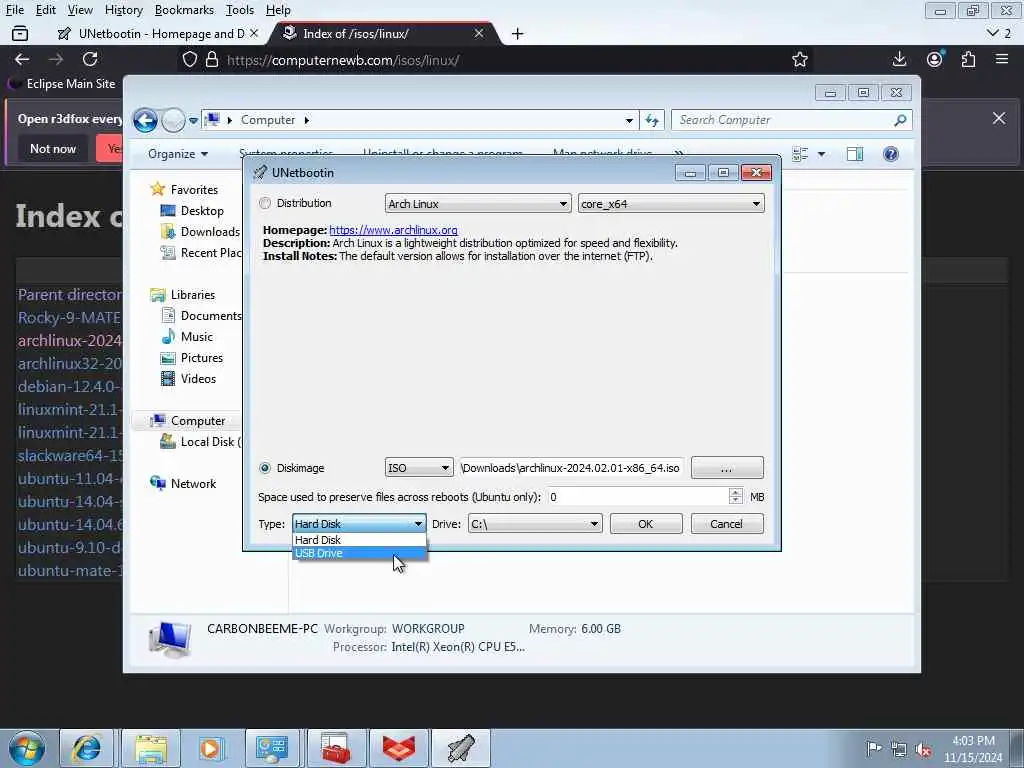Change the Explorer view icon
Image resolution: width=1024 pixels, height=768 pixels.
[x=800, y=154]
